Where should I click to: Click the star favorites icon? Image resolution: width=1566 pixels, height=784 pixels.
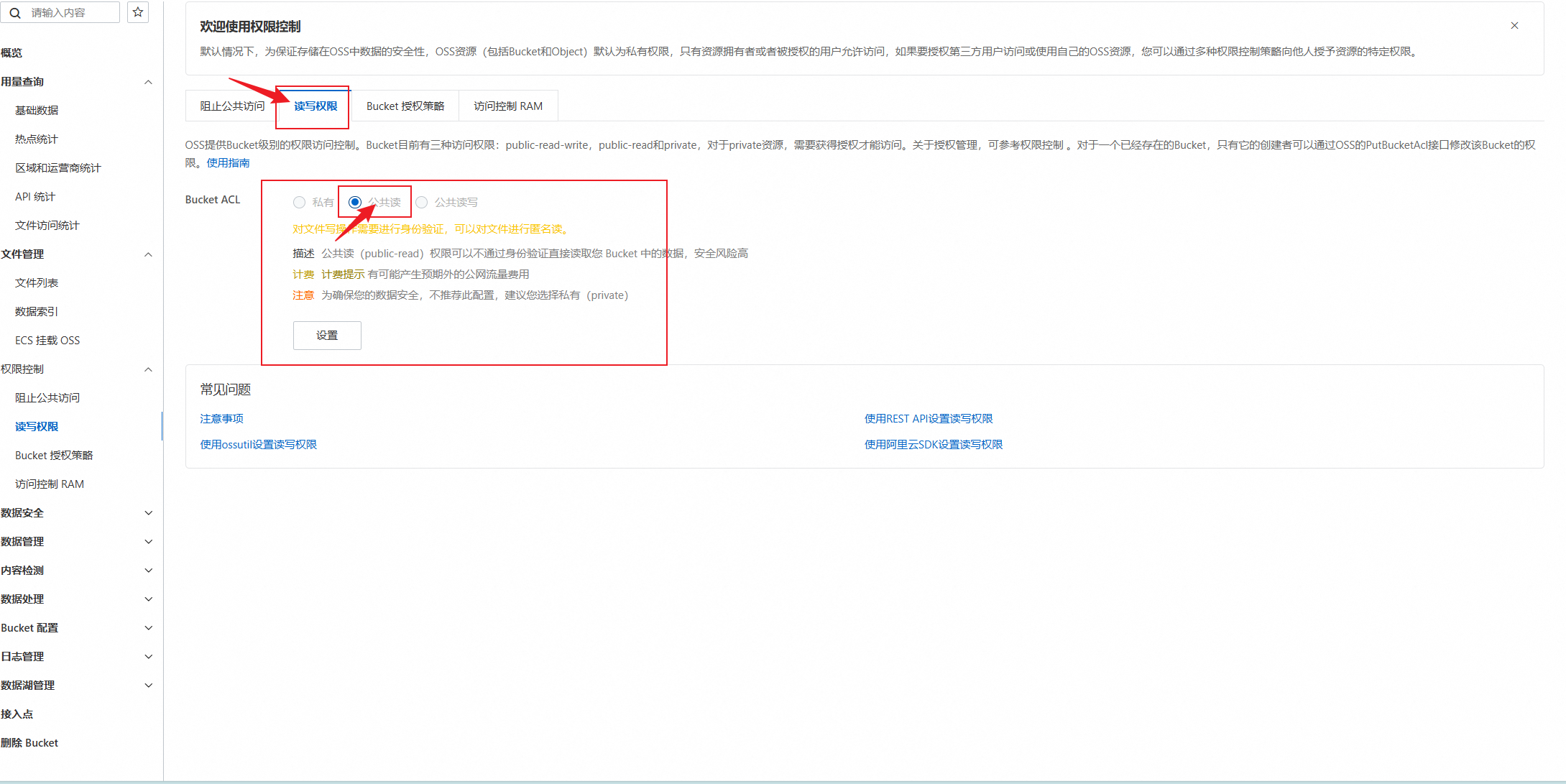coord(138,12)
